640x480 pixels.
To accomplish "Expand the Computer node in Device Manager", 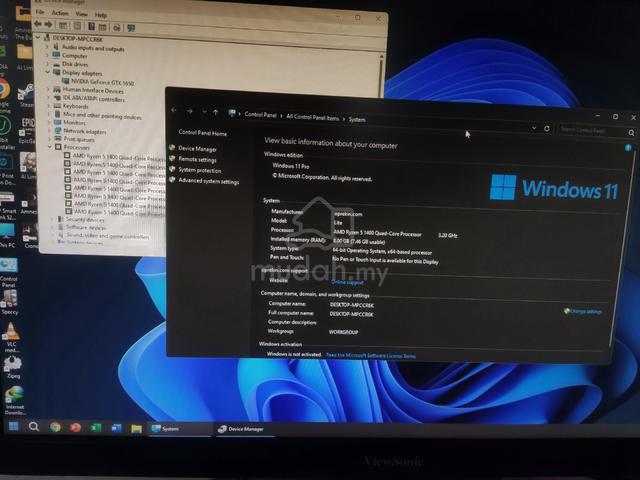I will [47, 55].
